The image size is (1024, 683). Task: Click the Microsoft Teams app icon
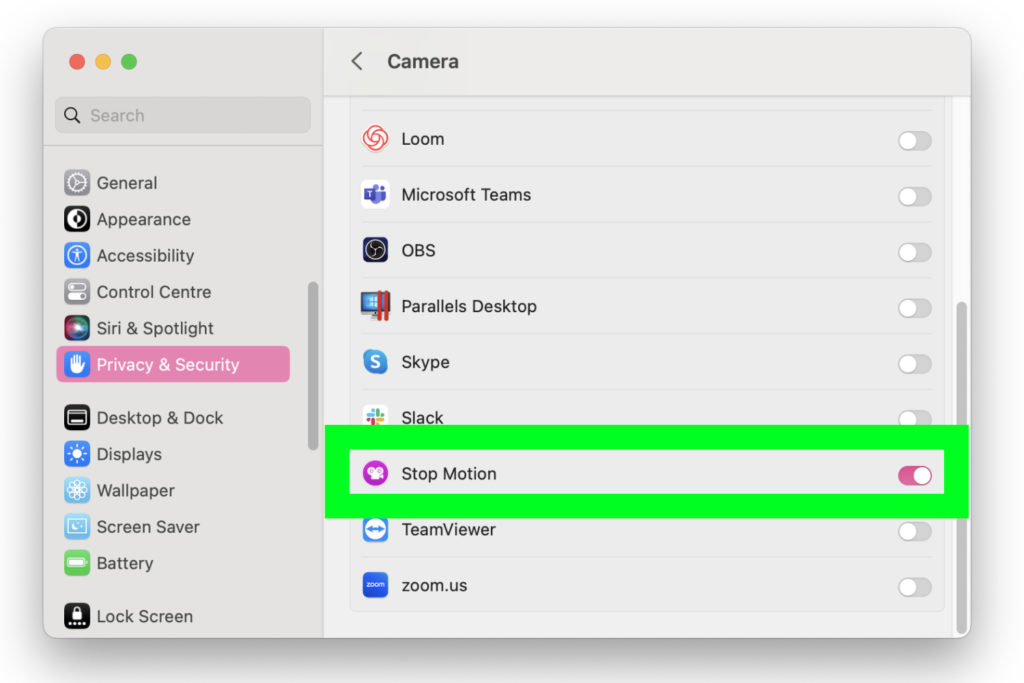click(374, 195)
